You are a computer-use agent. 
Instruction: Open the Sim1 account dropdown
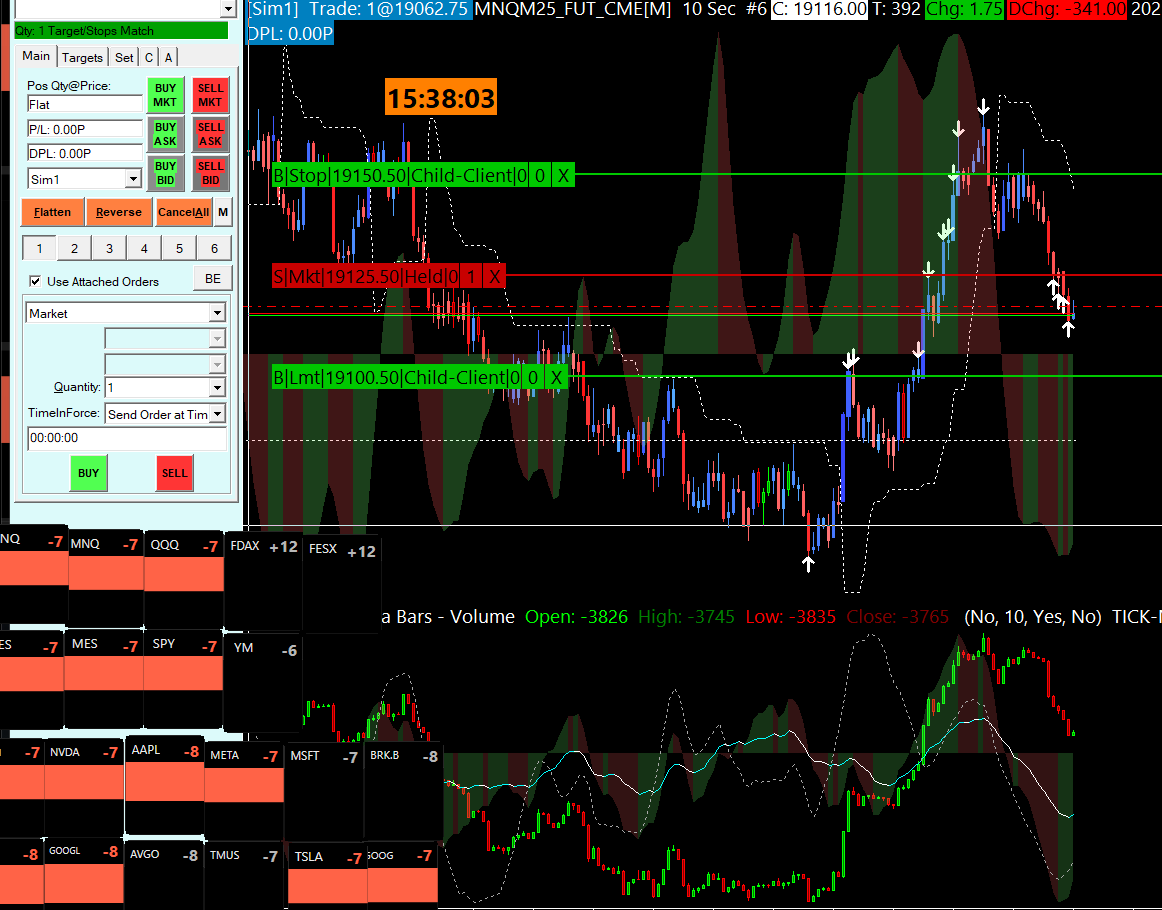[133, 179]
